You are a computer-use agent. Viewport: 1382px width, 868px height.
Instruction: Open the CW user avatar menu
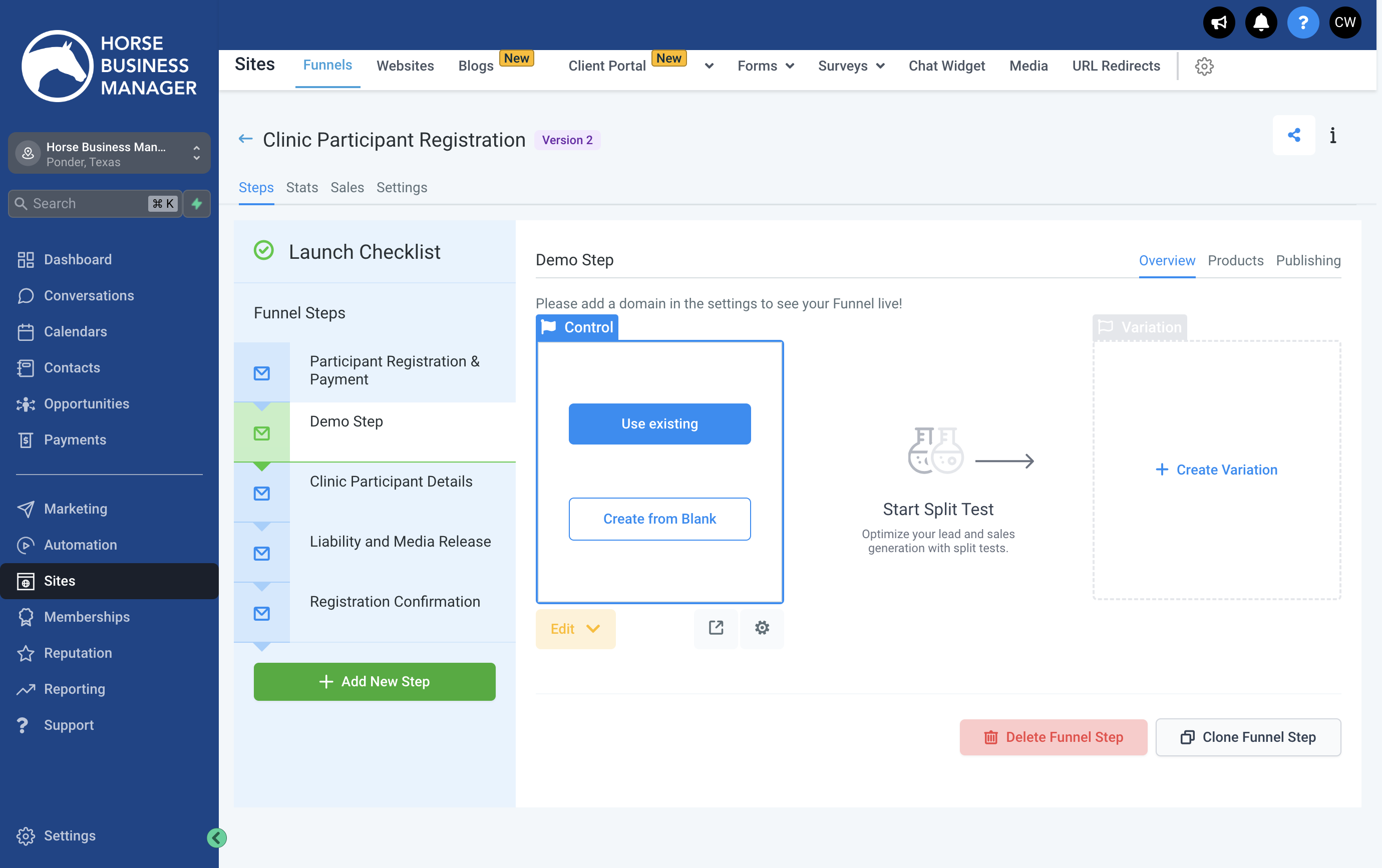tap(1344, 23)
